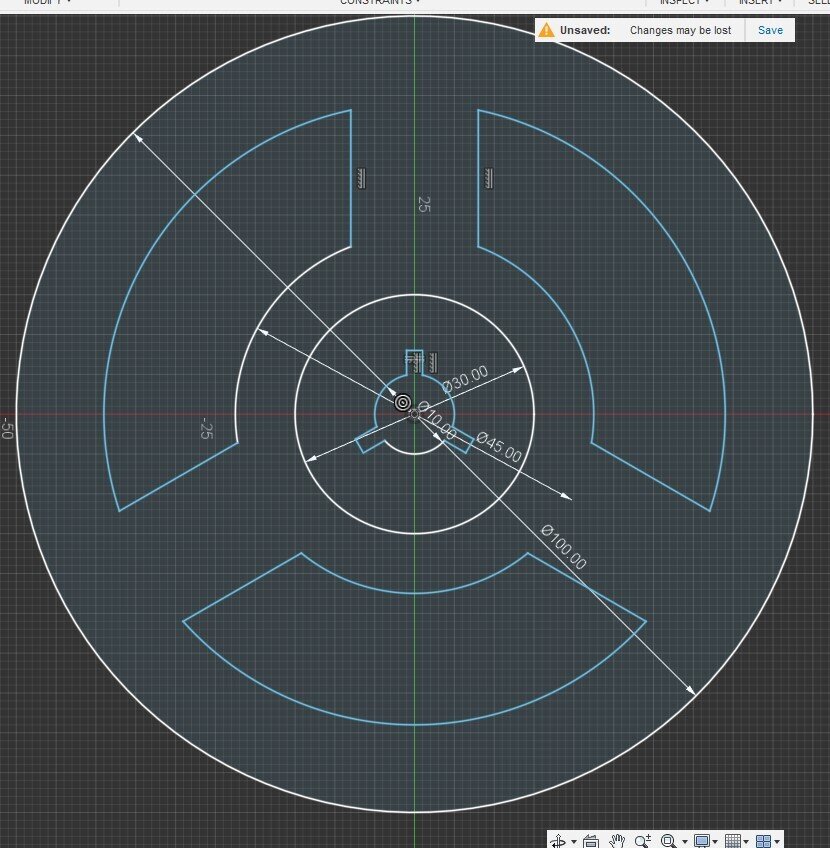Click the Save link in the unsaved notice
Screen dimensions: 830x848
(x=770, y=30)
